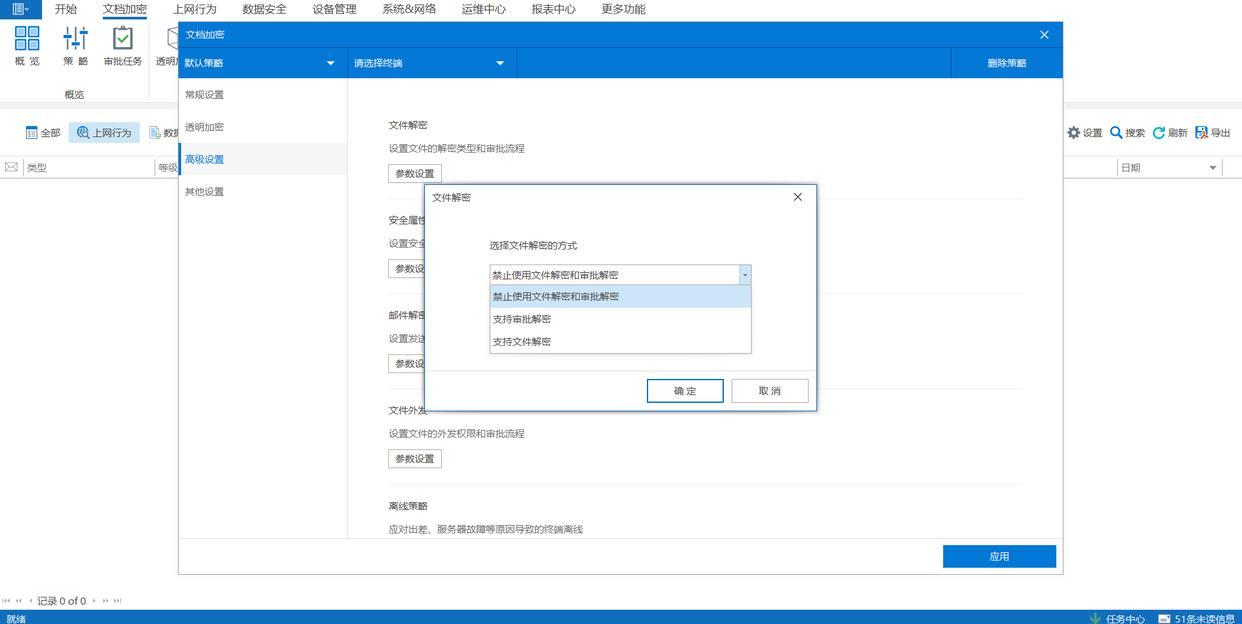Click the 概览 overview grid icon
Viewport: 1242px width, 624px height.
tap(27, 40)
